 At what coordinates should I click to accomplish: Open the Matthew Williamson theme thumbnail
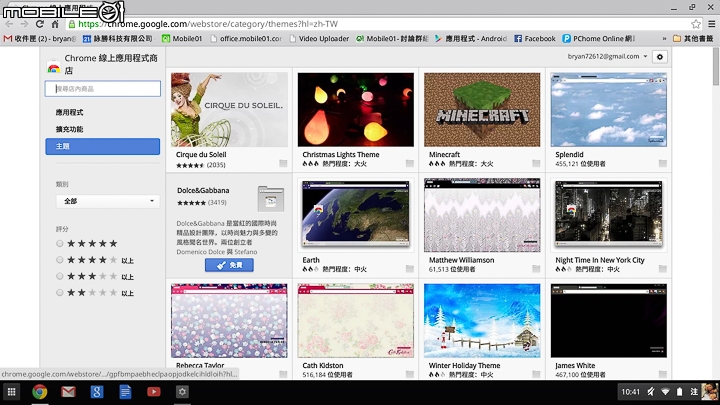pos(482,215)
